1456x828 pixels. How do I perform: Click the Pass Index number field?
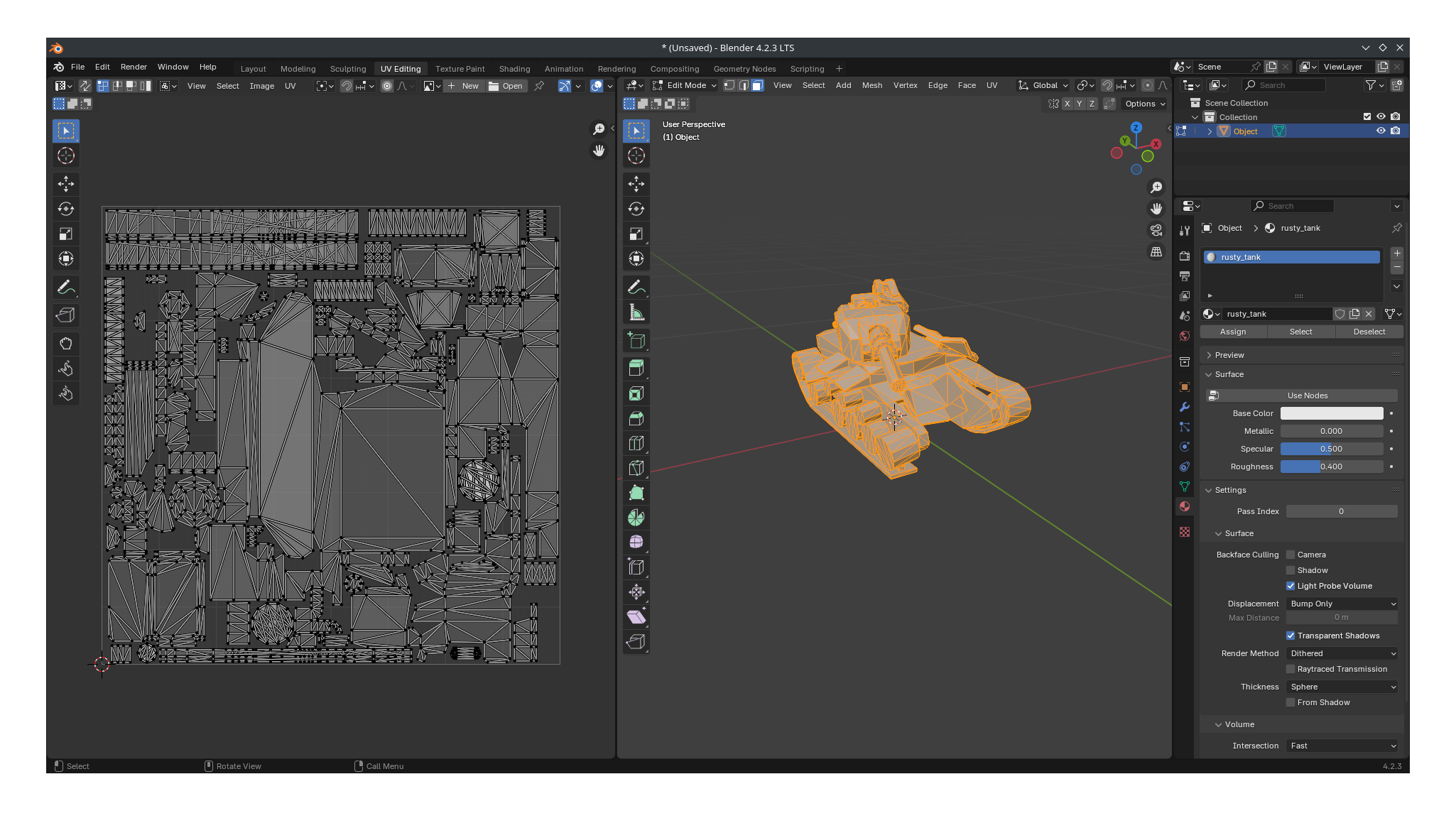pos(1341,511)
